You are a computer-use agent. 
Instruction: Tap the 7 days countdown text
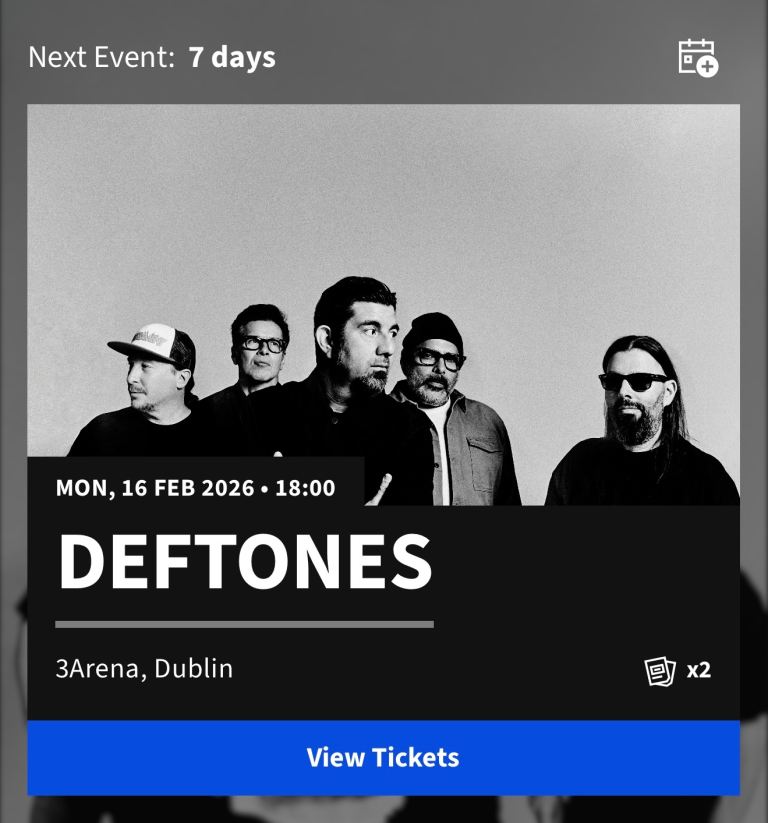point(232,57)
